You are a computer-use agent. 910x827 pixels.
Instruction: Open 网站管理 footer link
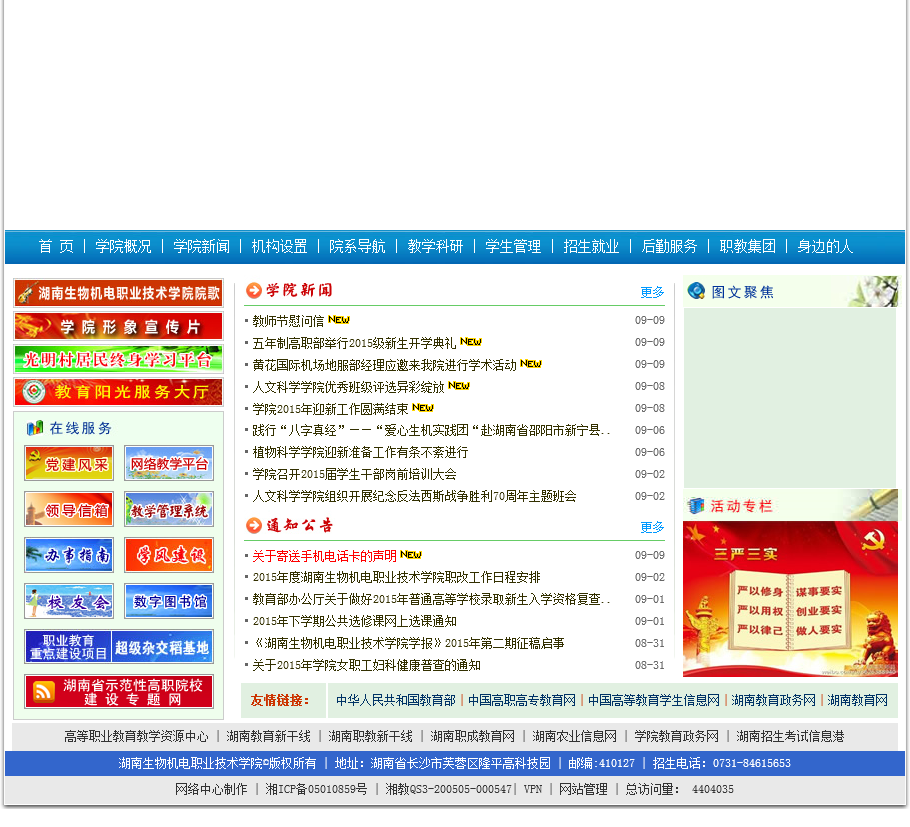(583, 789)
